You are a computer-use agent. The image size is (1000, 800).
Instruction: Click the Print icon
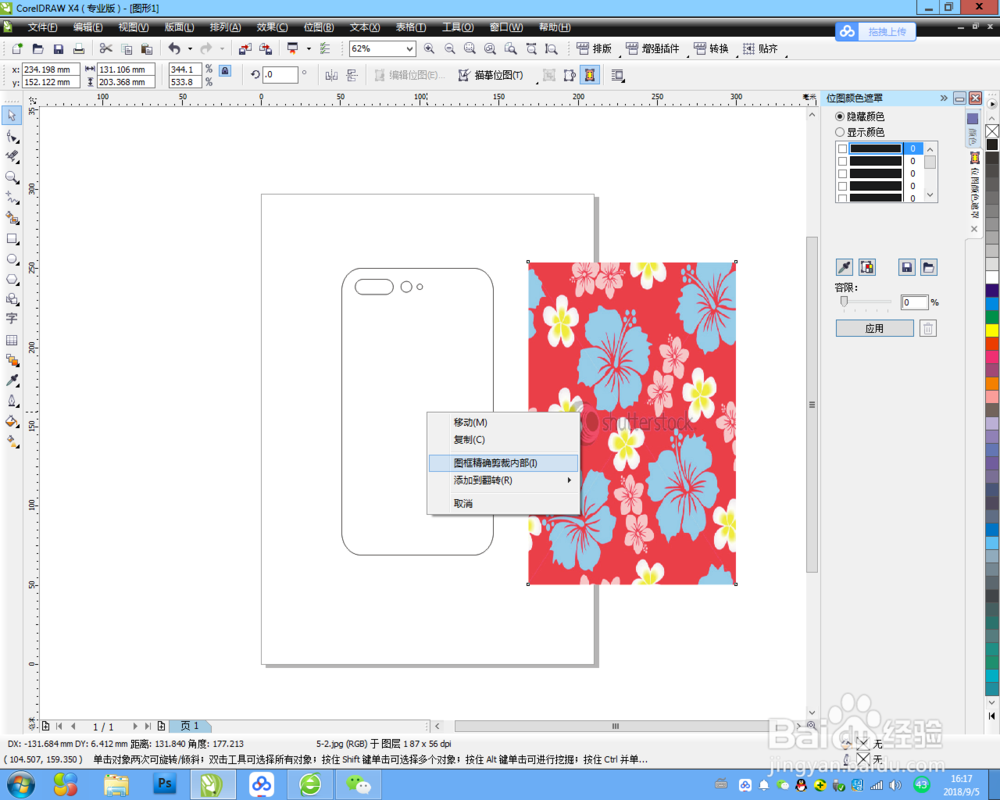click(x=78, y=48)
